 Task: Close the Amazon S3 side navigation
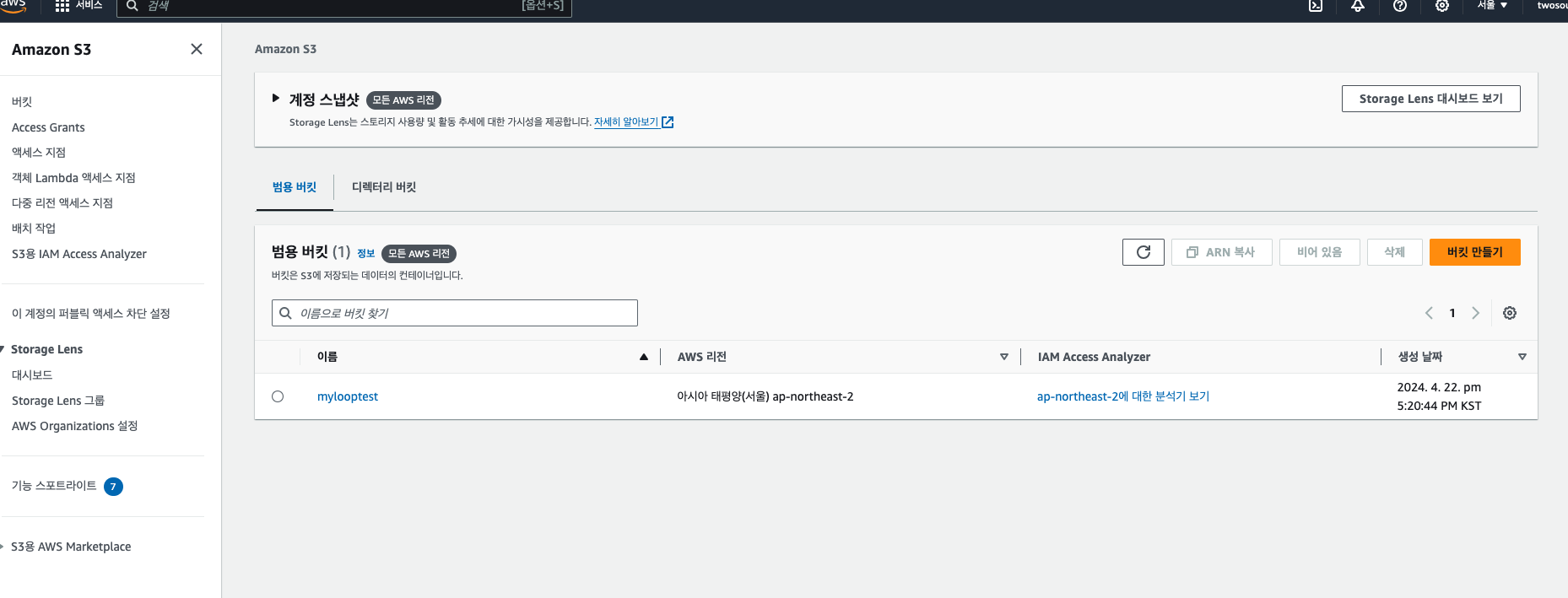(197, 49)
